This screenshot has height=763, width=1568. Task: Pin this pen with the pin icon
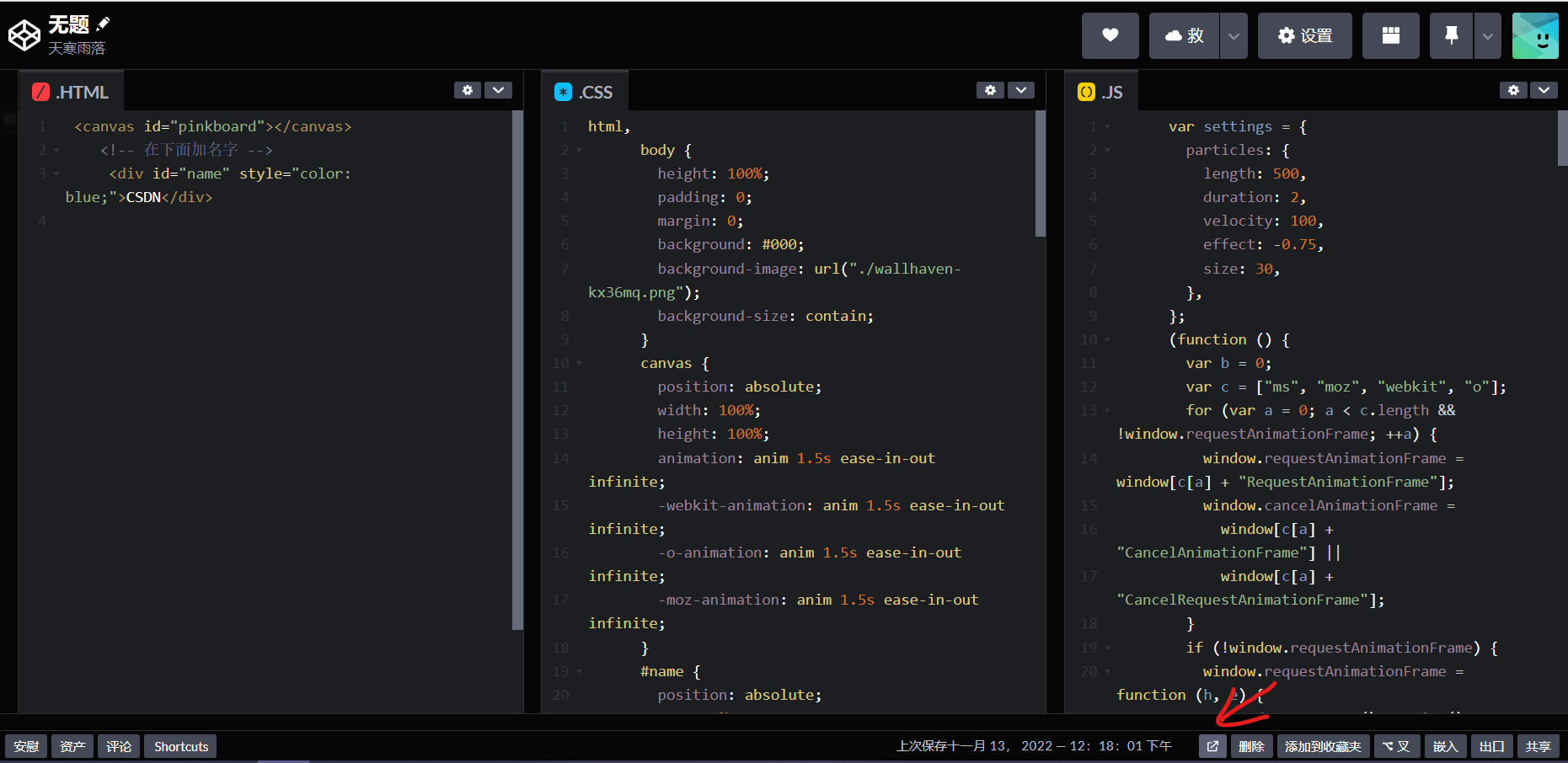coord(1451,35)
